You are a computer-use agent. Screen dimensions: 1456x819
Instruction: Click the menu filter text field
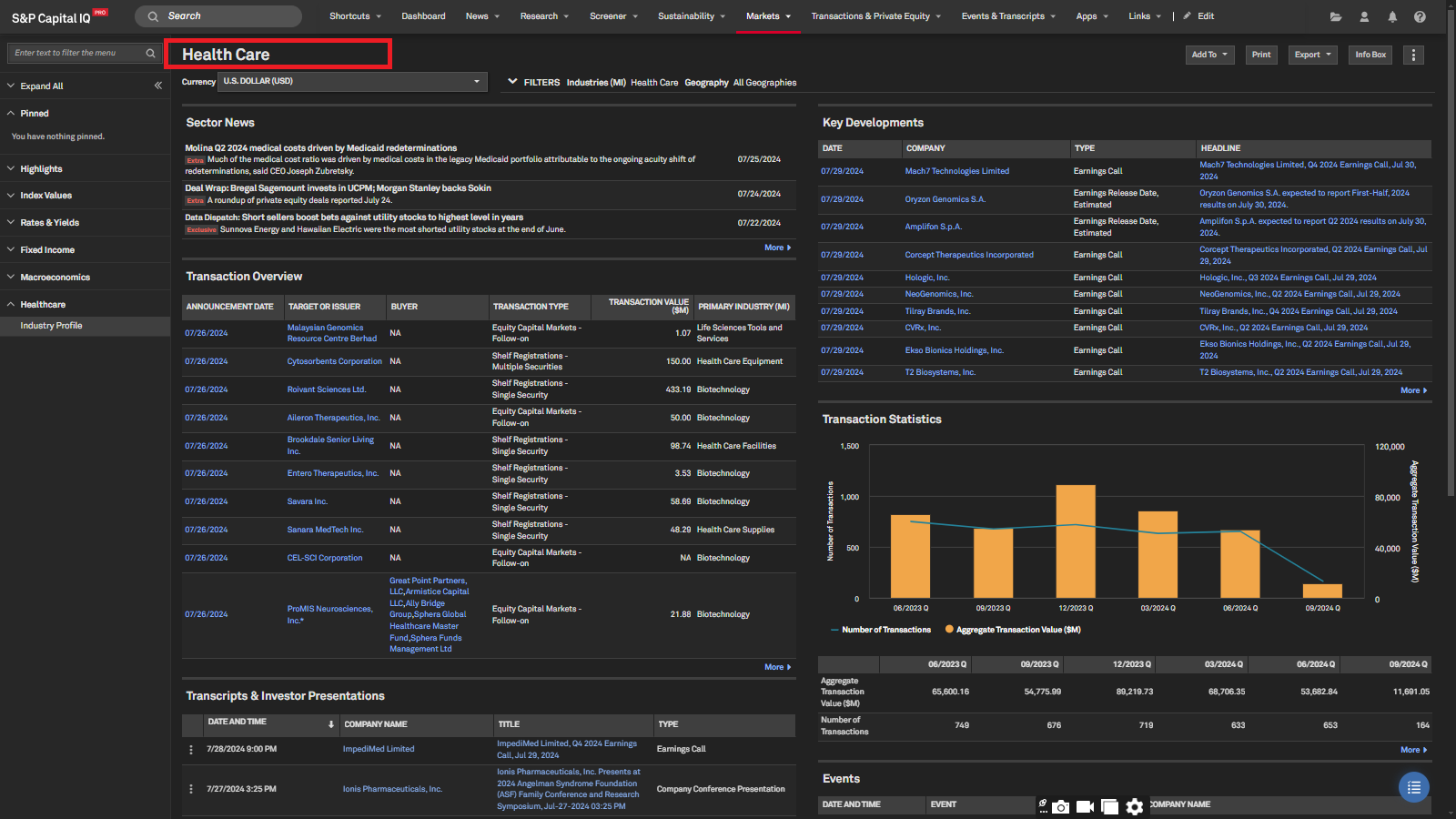coord(77,53)
